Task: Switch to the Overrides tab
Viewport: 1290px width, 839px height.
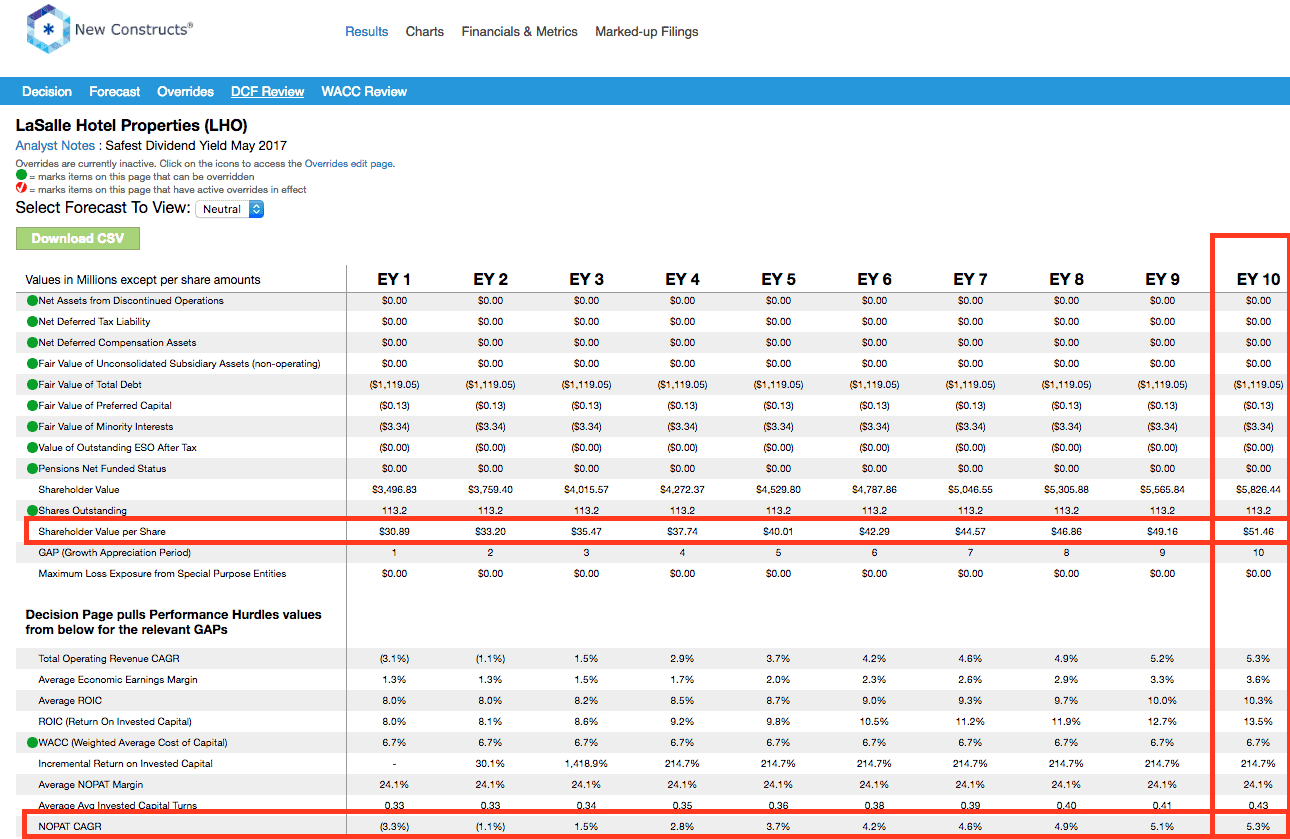Action: coord(185,91)
